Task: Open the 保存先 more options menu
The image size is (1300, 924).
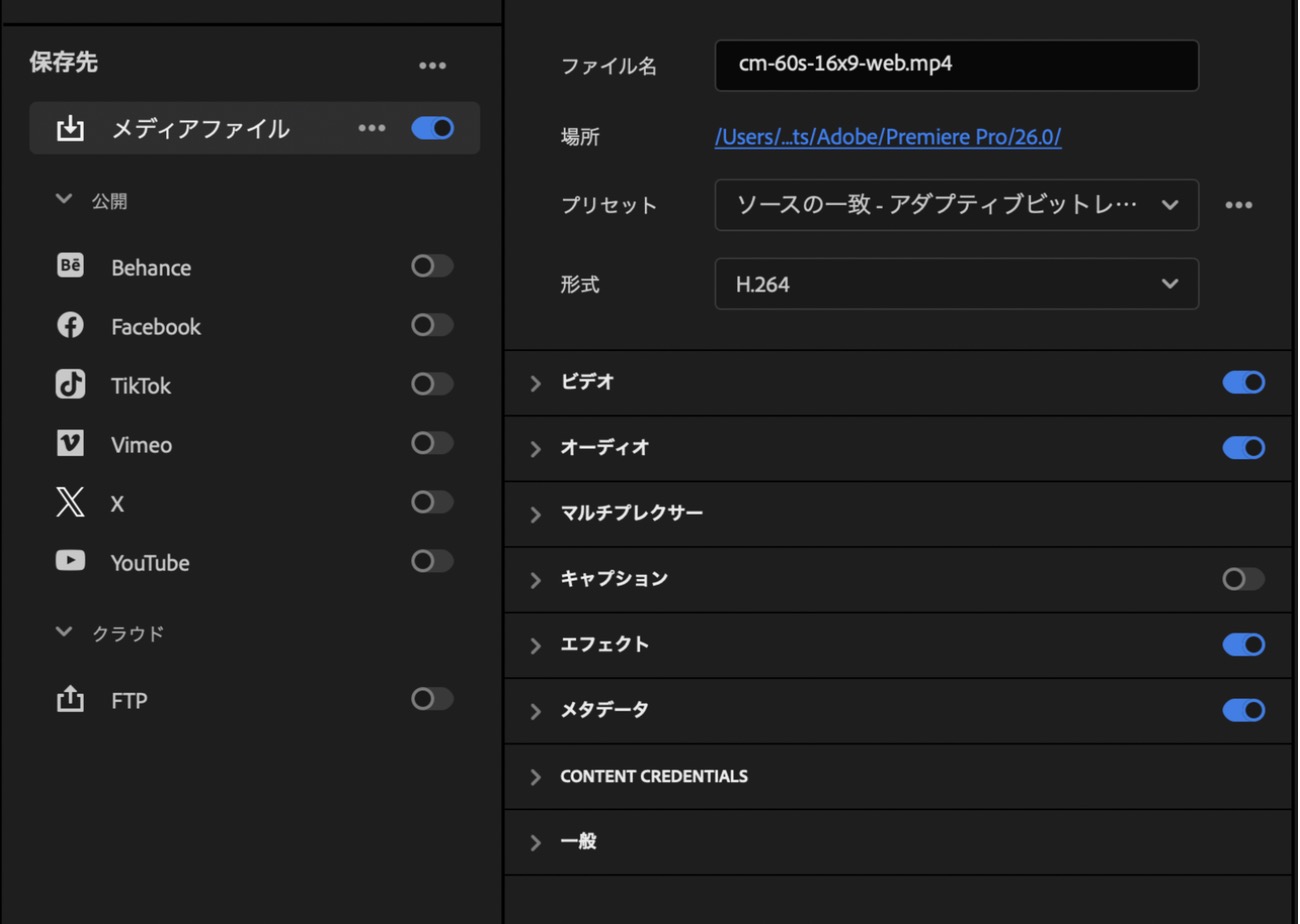Action: click(432, 66)
